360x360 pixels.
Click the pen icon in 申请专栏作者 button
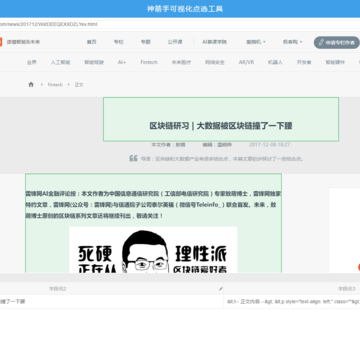point(321,43)
